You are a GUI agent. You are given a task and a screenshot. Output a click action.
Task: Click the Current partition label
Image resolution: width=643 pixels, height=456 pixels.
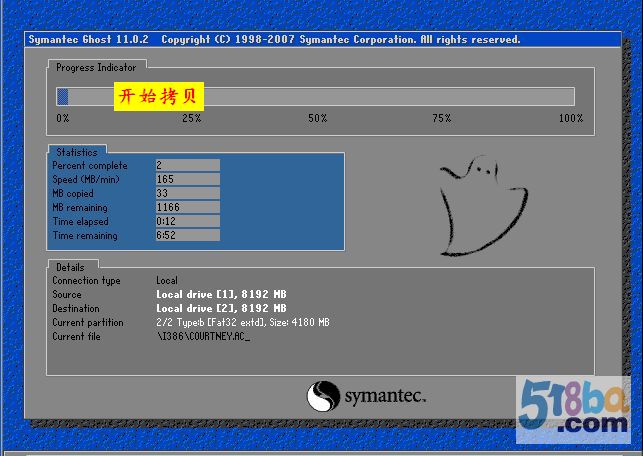[x=88, y=322]
